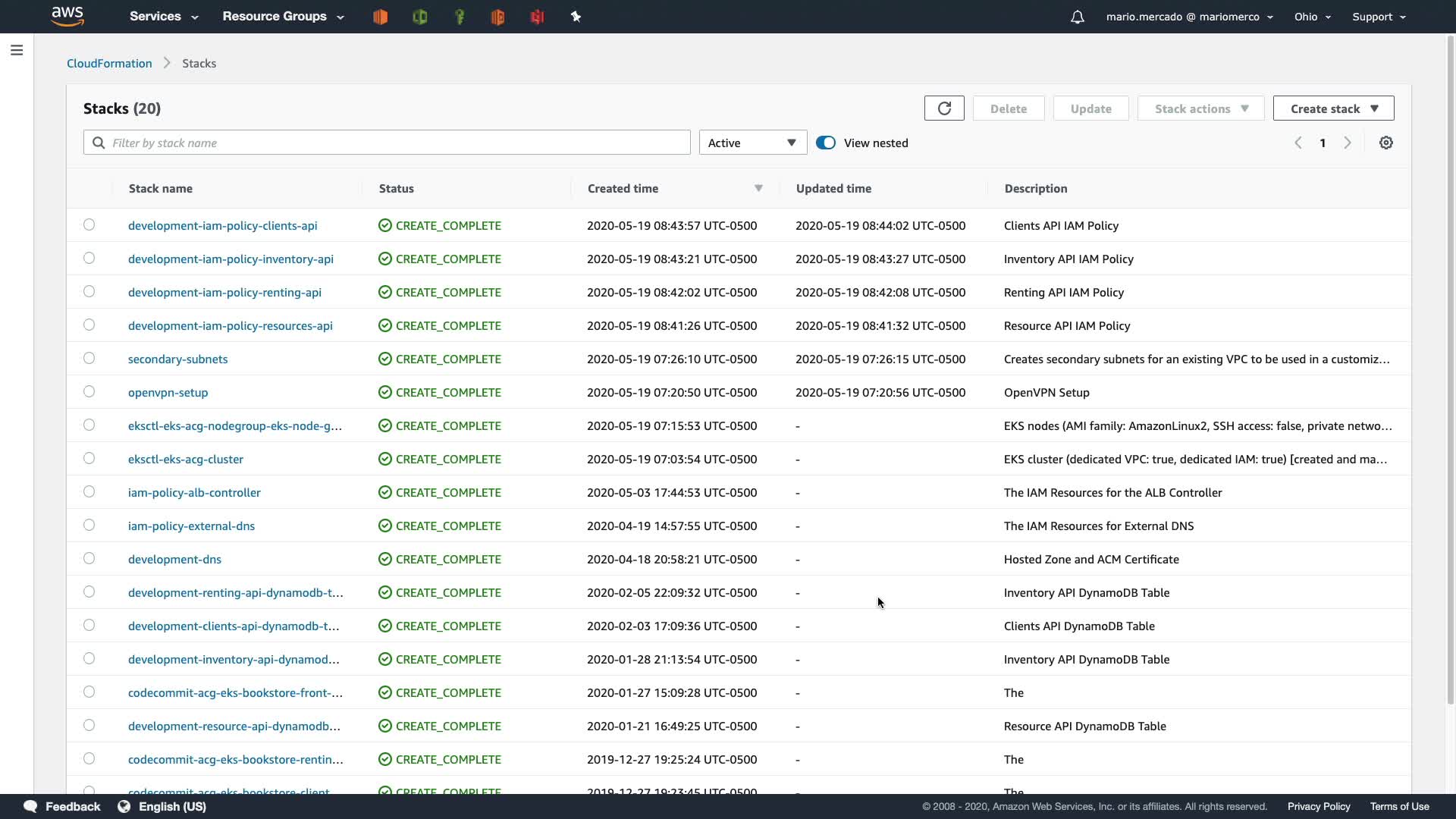Toggle the View nested switch
Viewport: 1456px width, 819px height.
[x=826, y=143]
